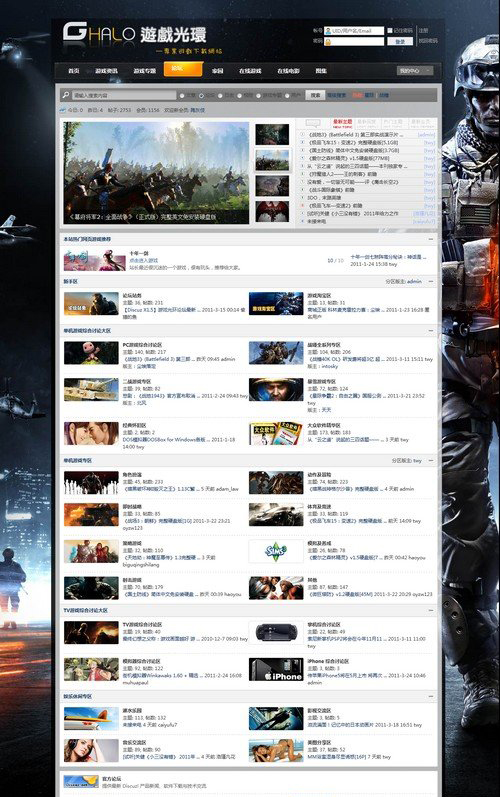Open the Street Fighter forum image
This screenshot has width=500, height=797.
point(276,588)
